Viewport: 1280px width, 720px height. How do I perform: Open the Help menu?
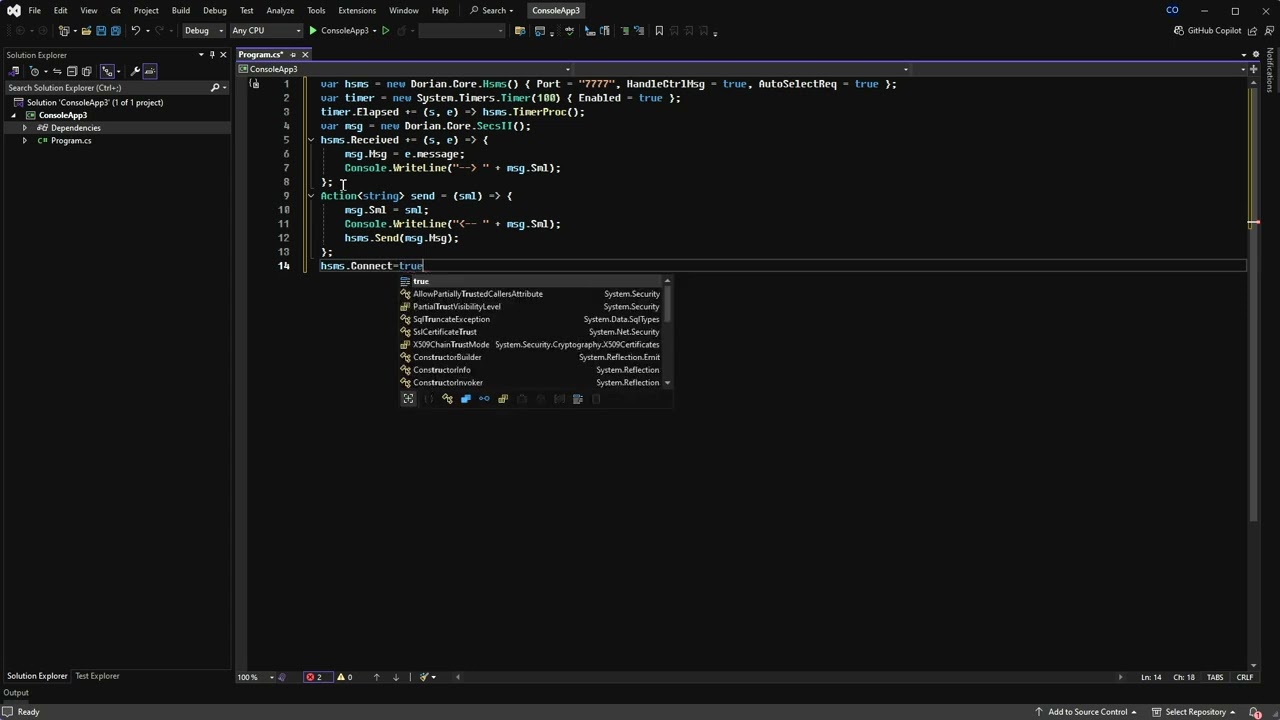(440, 10)
